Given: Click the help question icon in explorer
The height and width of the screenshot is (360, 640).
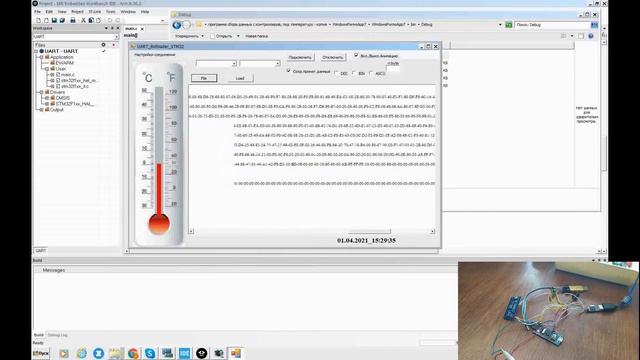Looking at the screenshot, I should [591, 36].
